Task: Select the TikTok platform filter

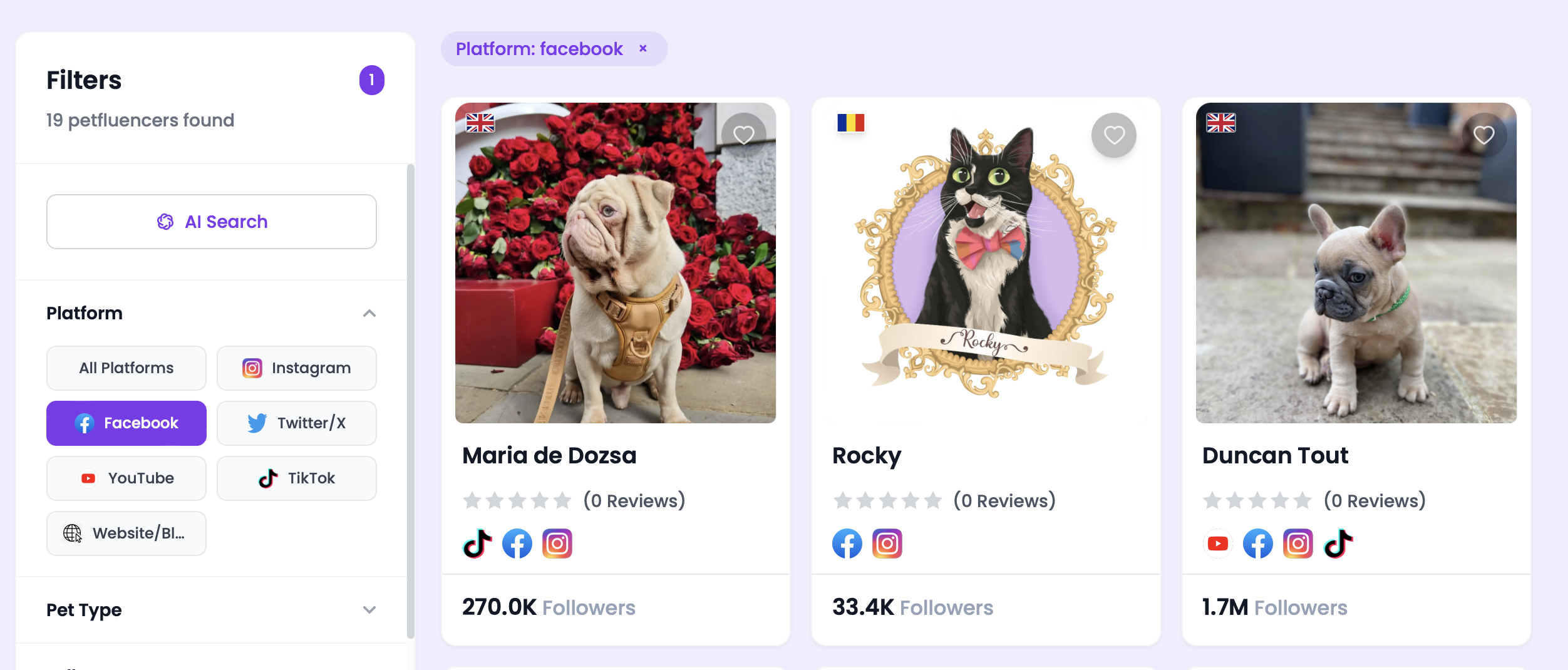Action: pos(297,478)
